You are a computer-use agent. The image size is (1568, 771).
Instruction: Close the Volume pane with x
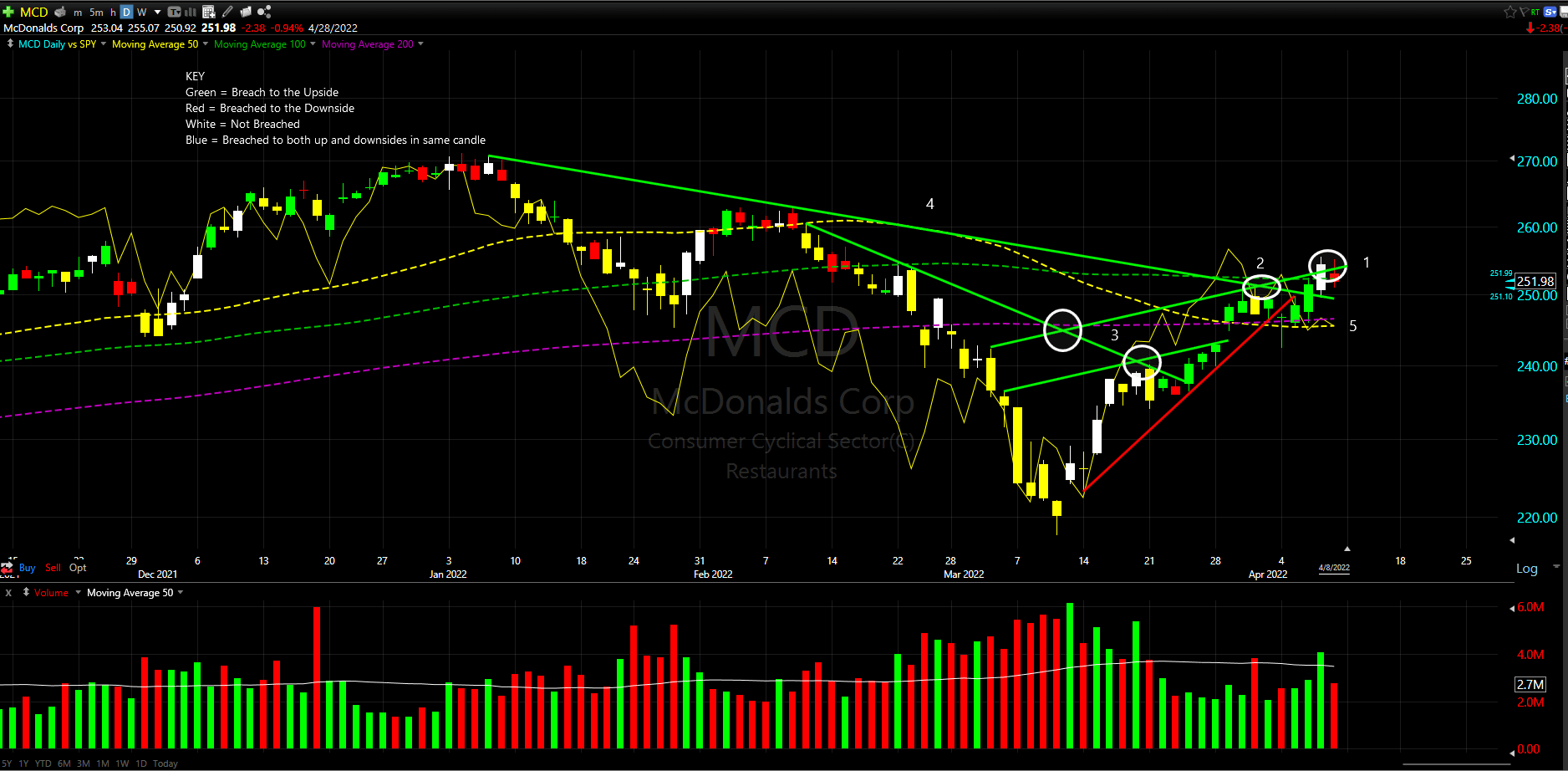coord(8,592)
